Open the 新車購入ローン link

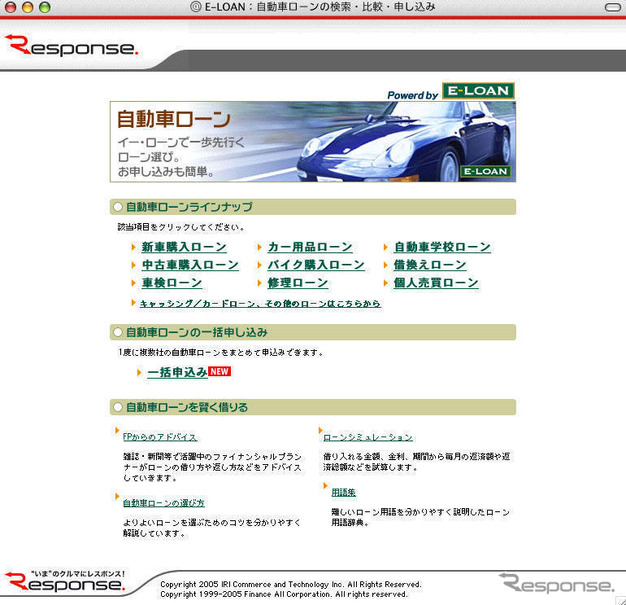pyautogui.click(x=183, y=247)
